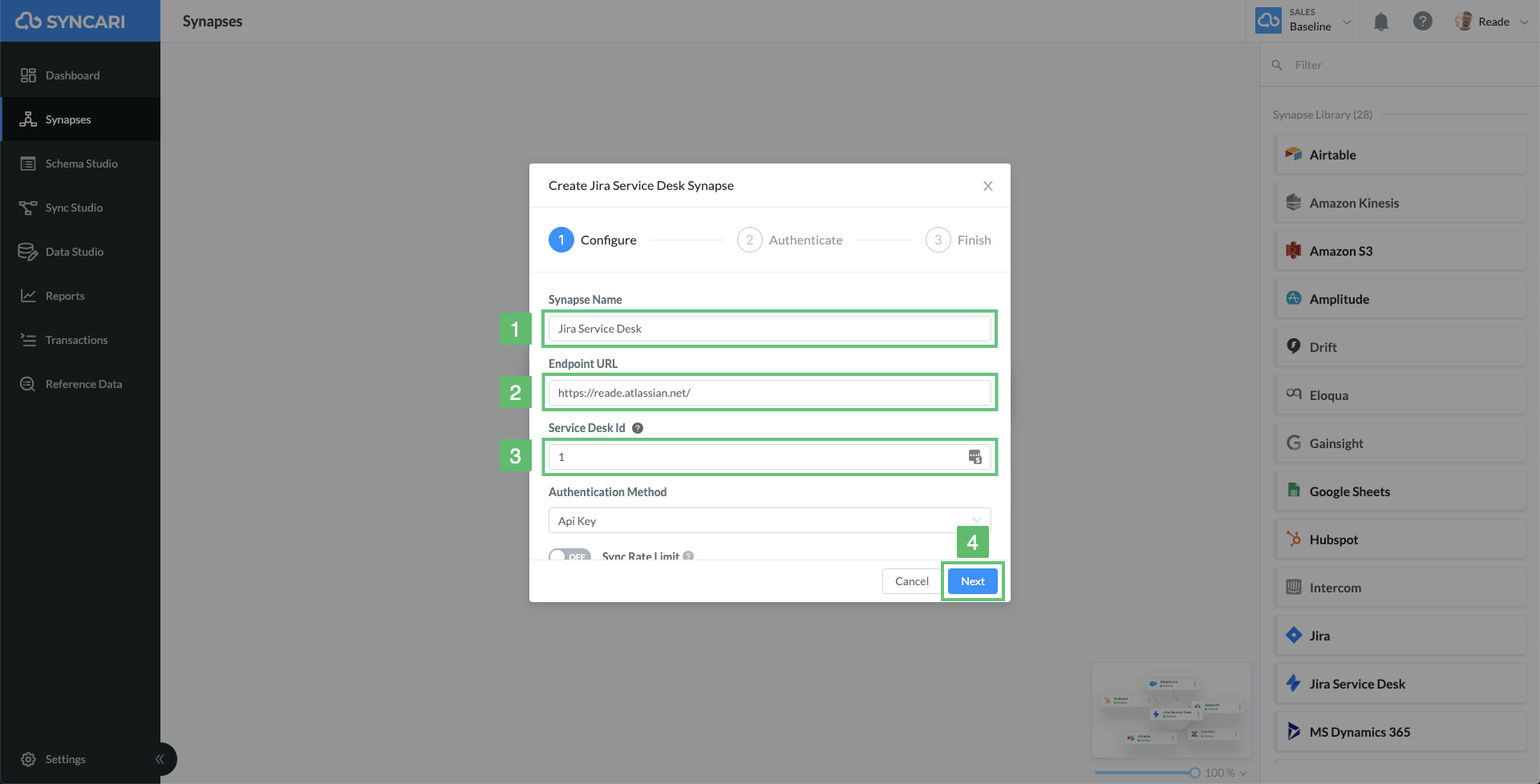Open the Reade user menu
This screenshot has height=784, width=1540.
pos(1492,22)
